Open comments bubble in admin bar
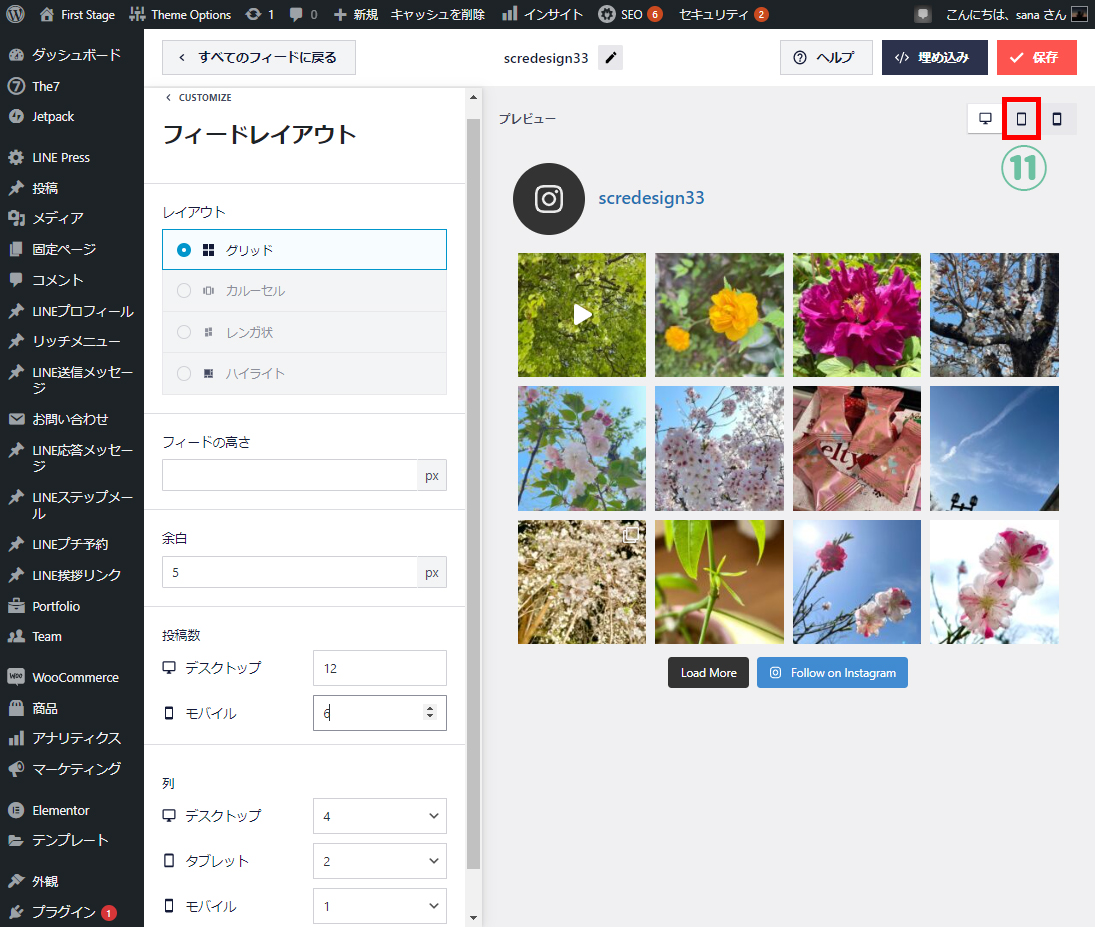Screen dimensions: 1095x927 [x=303, y=14]
